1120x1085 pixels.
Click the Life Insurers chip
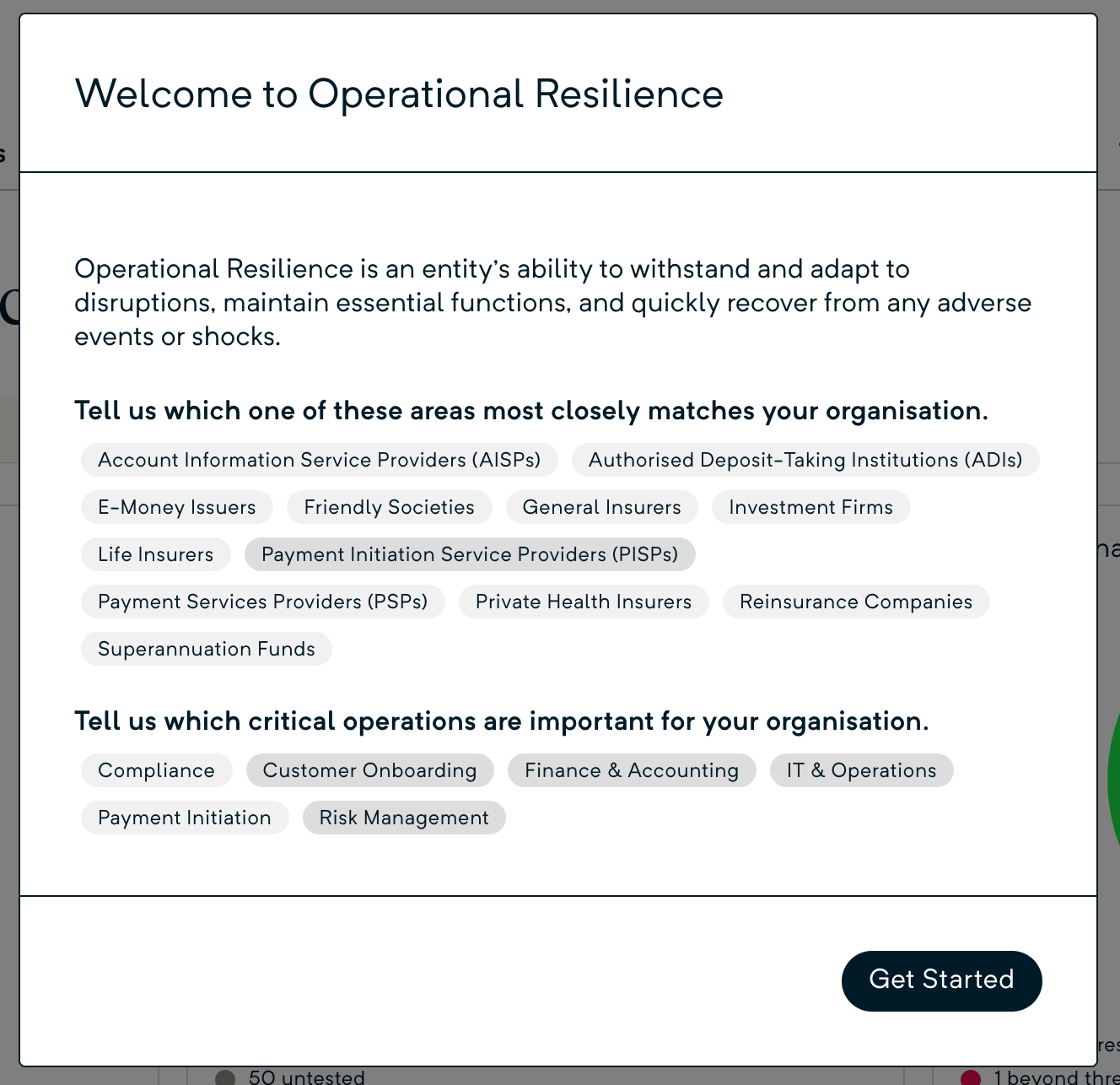155,554
